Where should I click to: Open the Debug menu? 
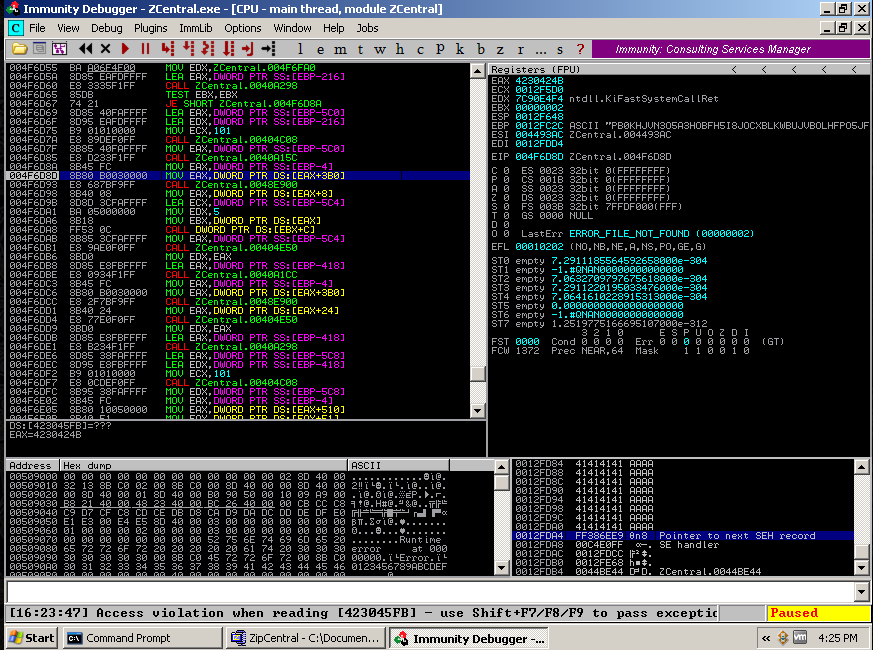pos(107,28)
